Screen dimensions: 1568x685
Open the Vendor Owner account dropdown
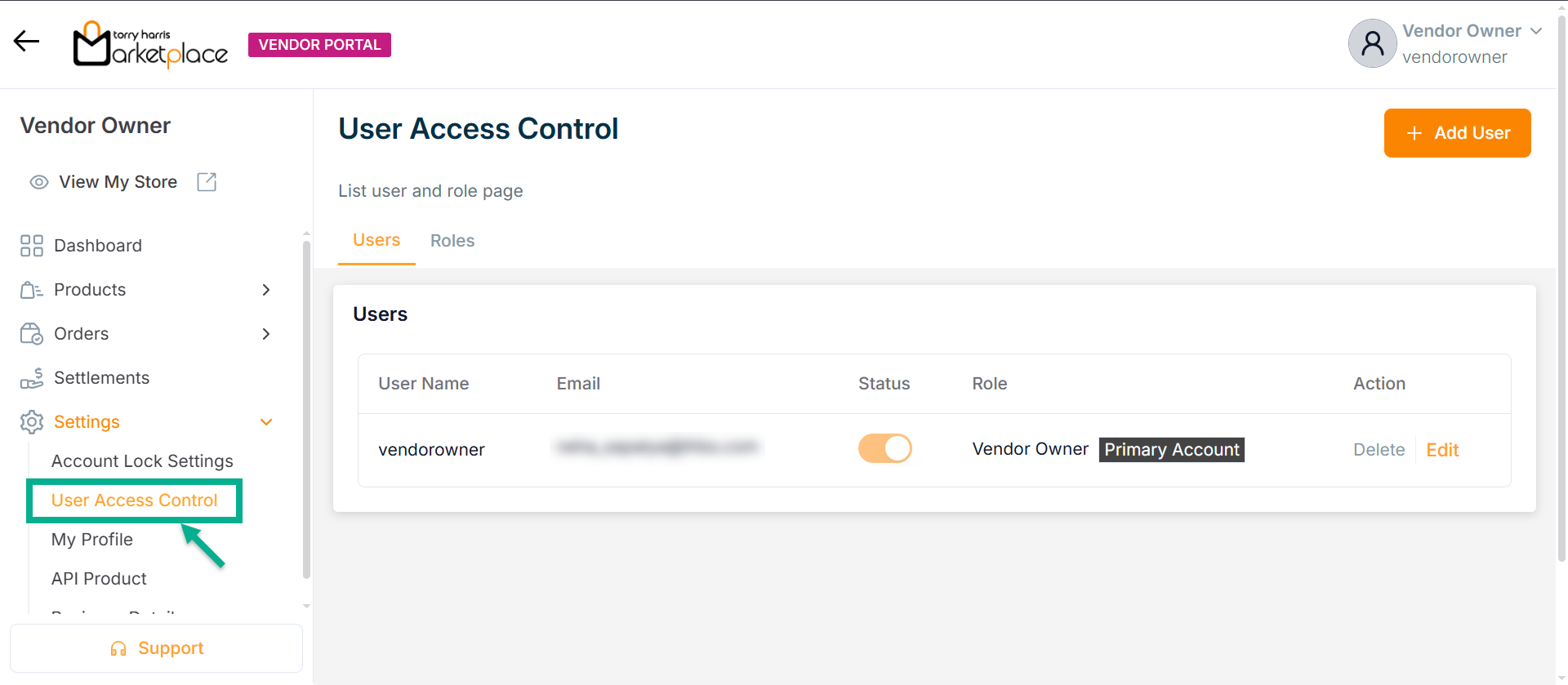point(1535,31)
